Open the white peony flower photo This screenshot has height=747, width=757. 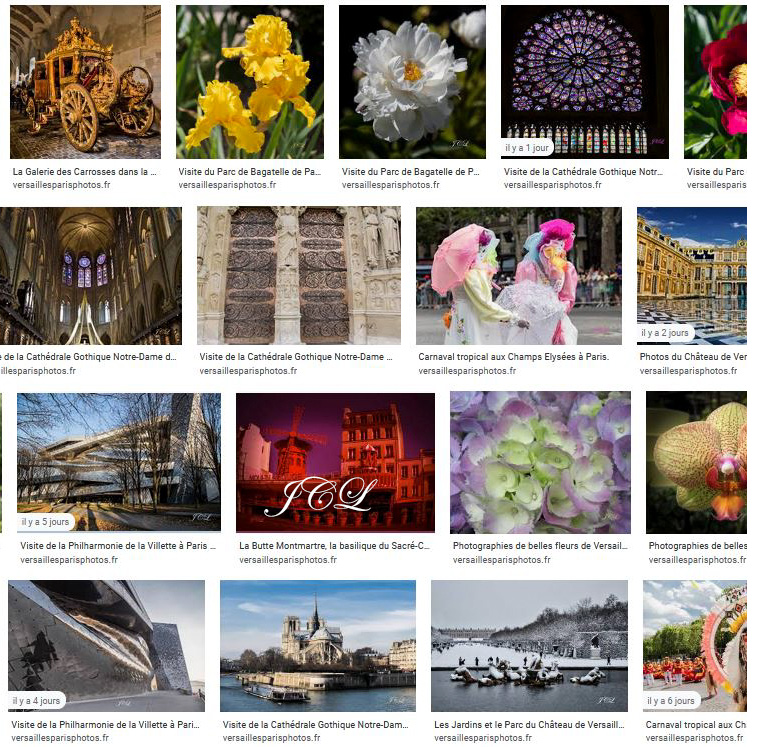pyautogui.click(x=412, y=81)
